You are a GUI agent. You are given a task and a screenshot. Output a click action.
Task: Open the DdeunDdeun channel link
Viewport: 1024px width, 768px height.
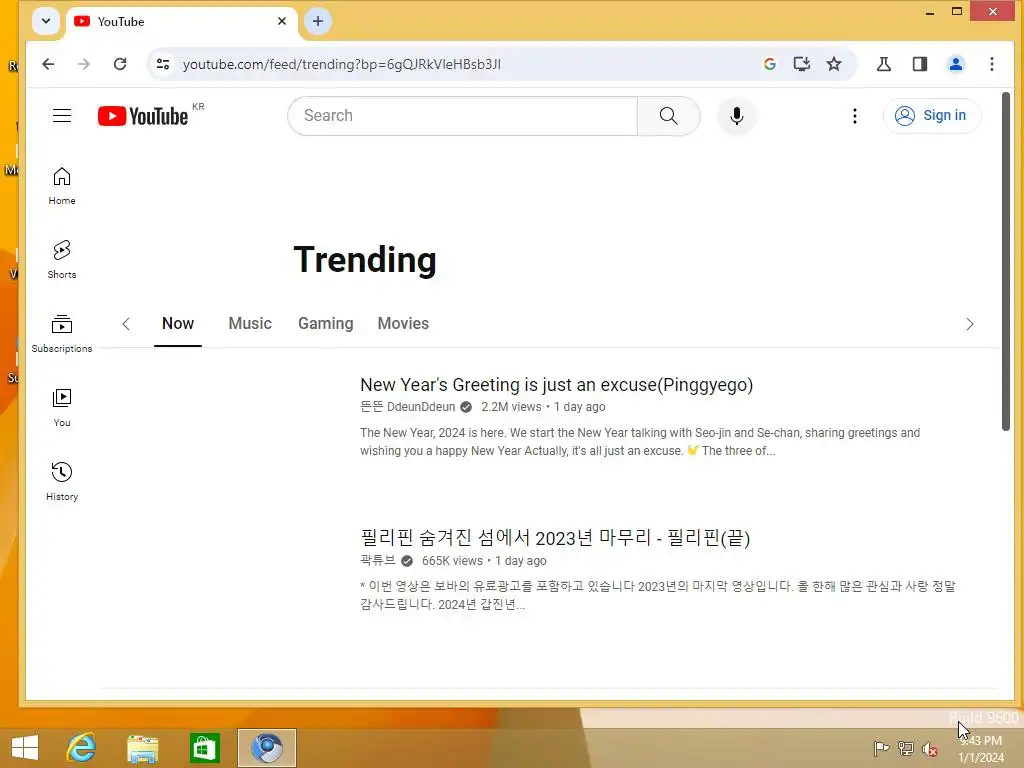click(408, 407)
